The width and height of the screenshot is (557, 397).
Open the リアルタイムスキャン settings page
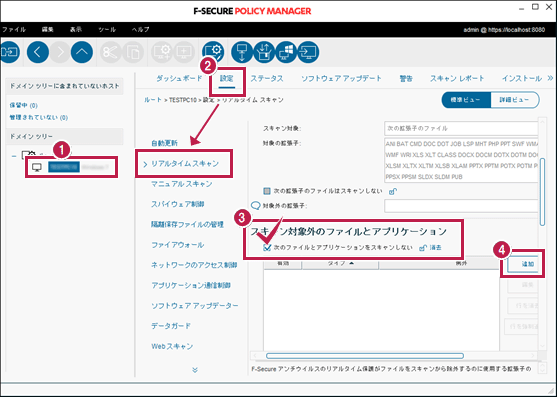pos(185,164)
